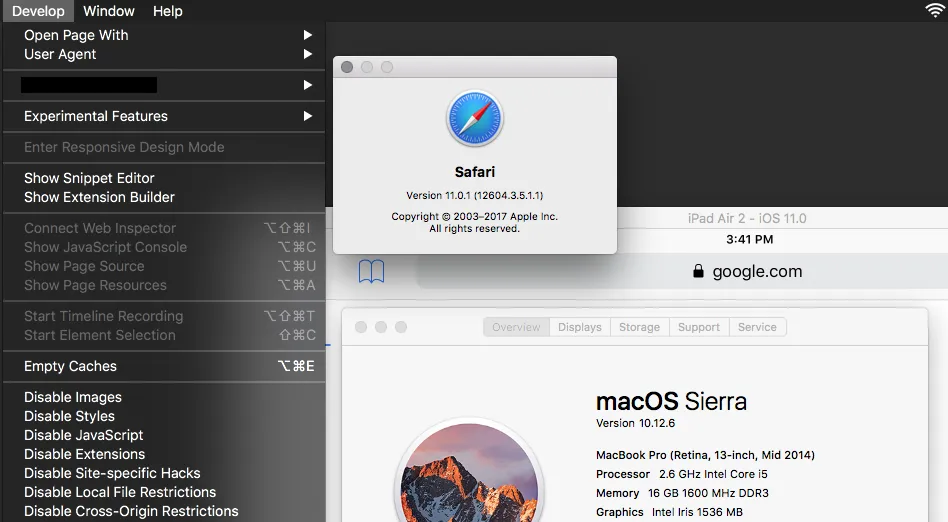Choose Disable Site-specific Hacks
Viewport: 948px width, 522px height.
click(164, 473)
